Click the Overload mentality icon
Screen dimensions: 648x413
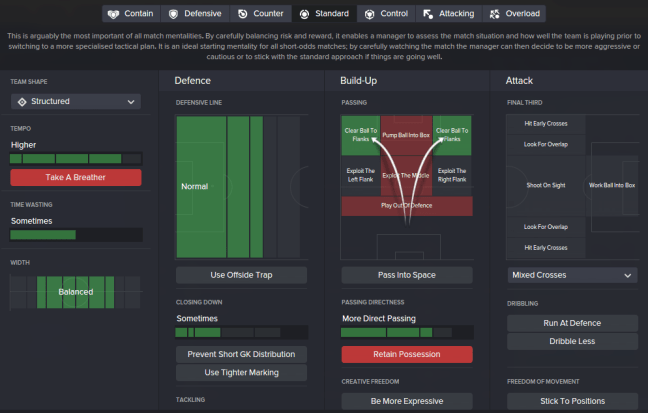point(496,14)
